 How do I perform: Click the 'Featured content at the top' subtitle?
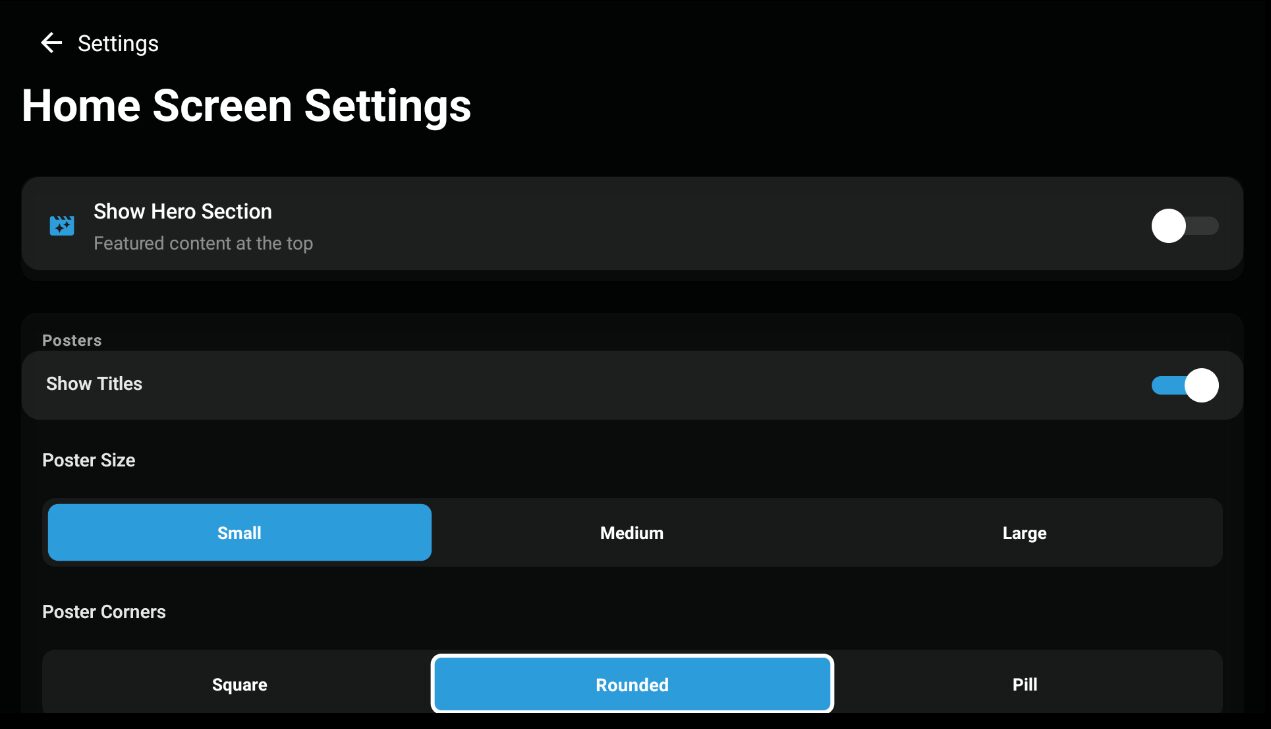click(x=203, y=243)
